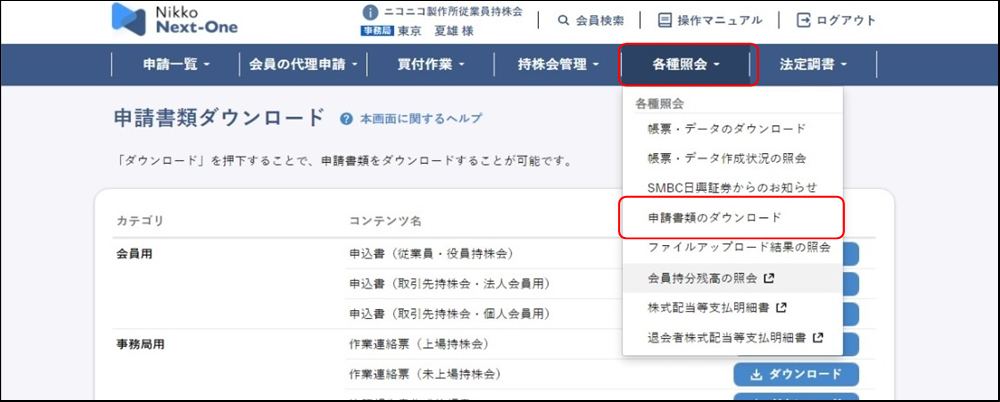Choose ファイルアップロード結果の照会 from the menu
Screen dimensions: 1000x402
(739, 246)
